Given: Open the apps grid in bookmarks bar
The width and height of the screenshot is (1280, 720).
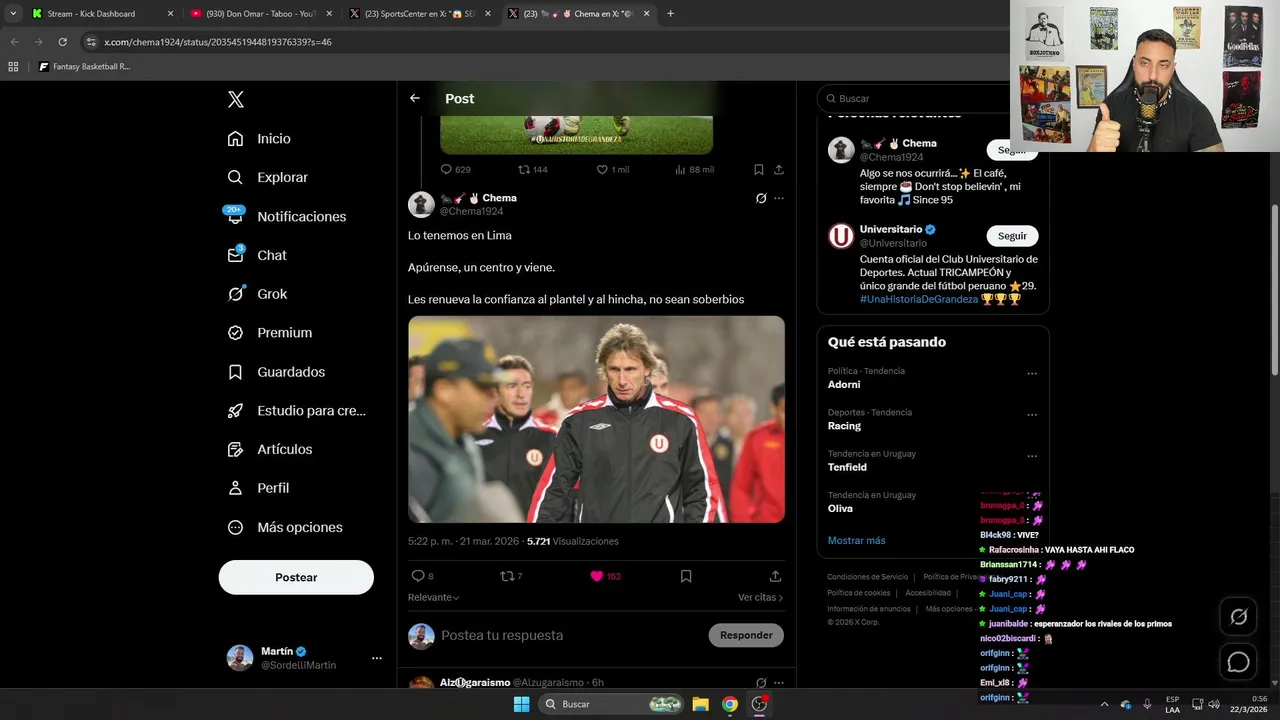Looking at the screenshot, I should [13, 67].
